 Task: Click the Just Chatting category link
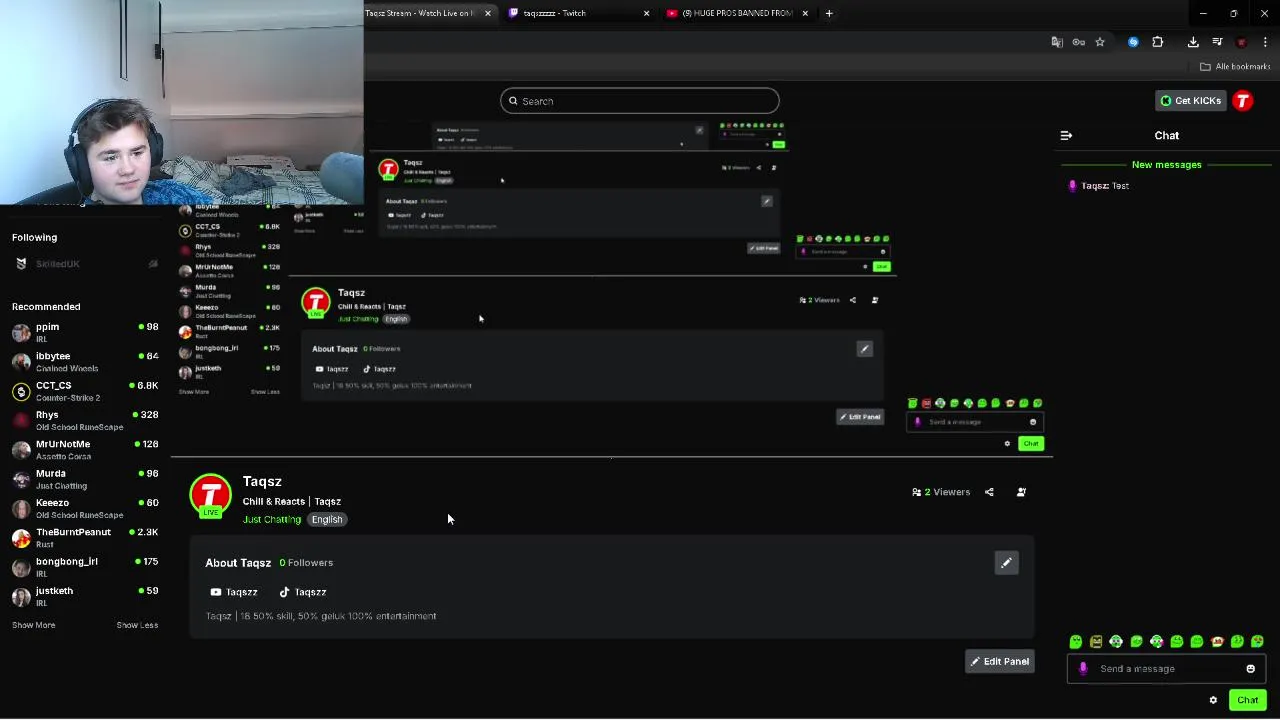click(x=271, y=520)
